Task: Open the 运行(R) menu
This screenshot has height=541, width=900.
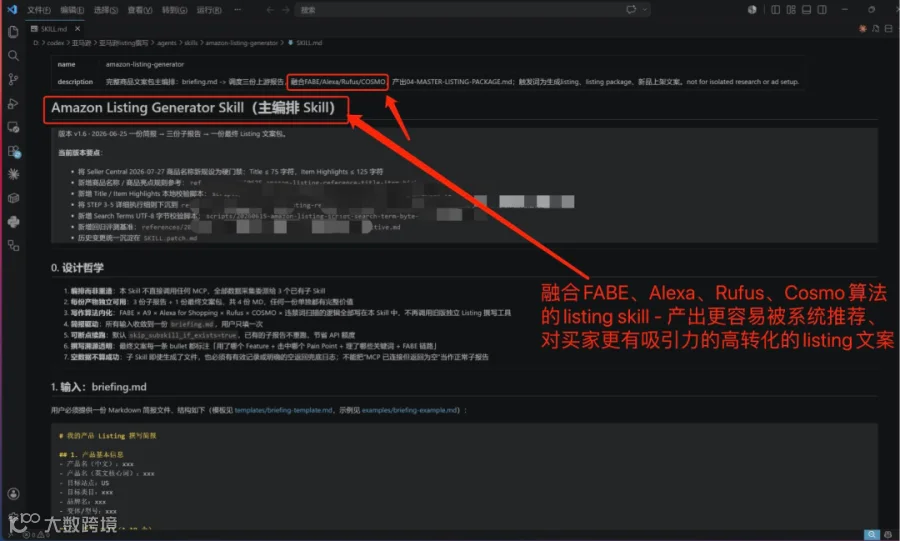Action: pyautogui.click(x=209, y=10)
